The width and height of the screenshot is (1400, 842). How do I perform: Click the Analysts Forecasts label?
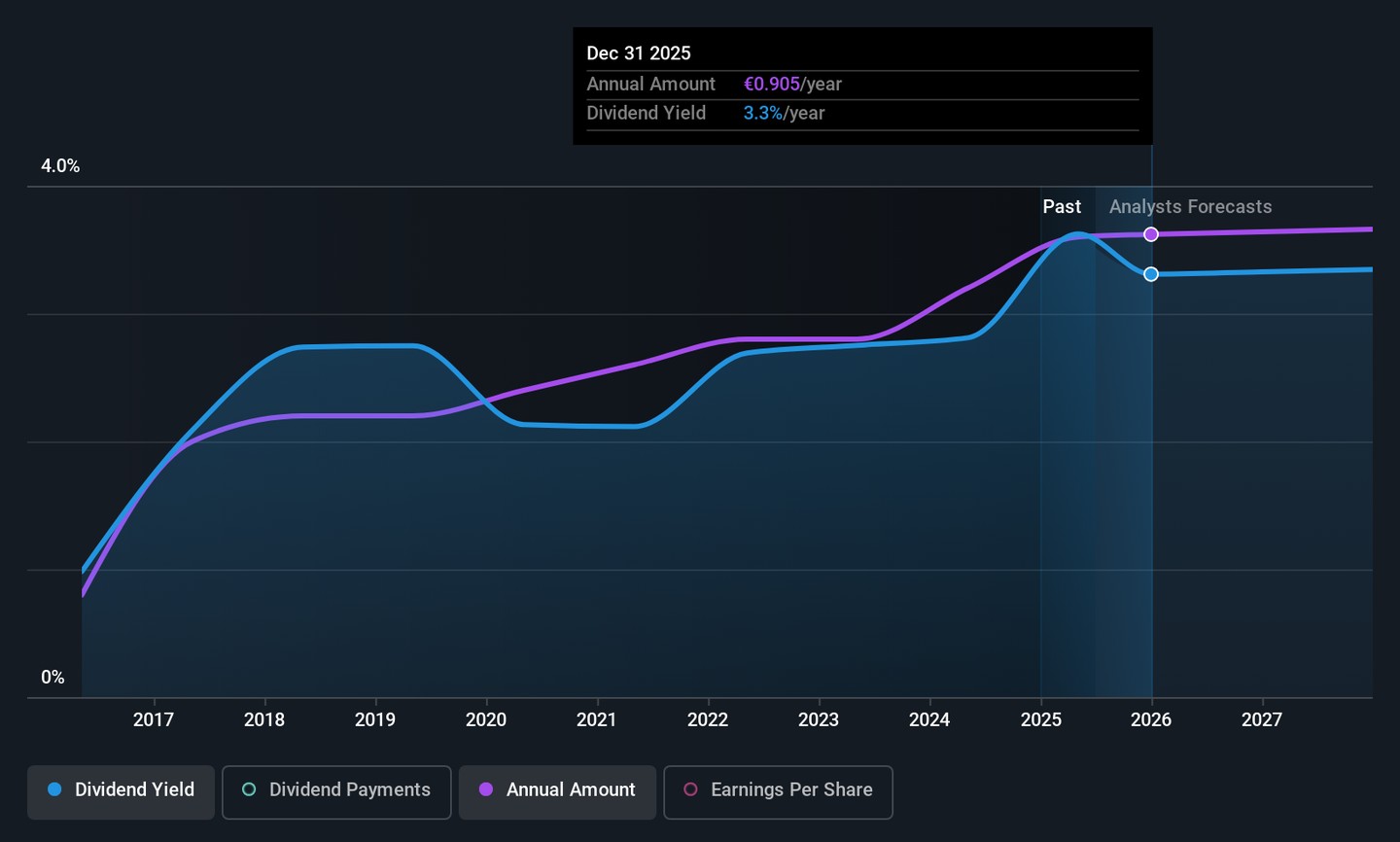tap(1190, 207)
